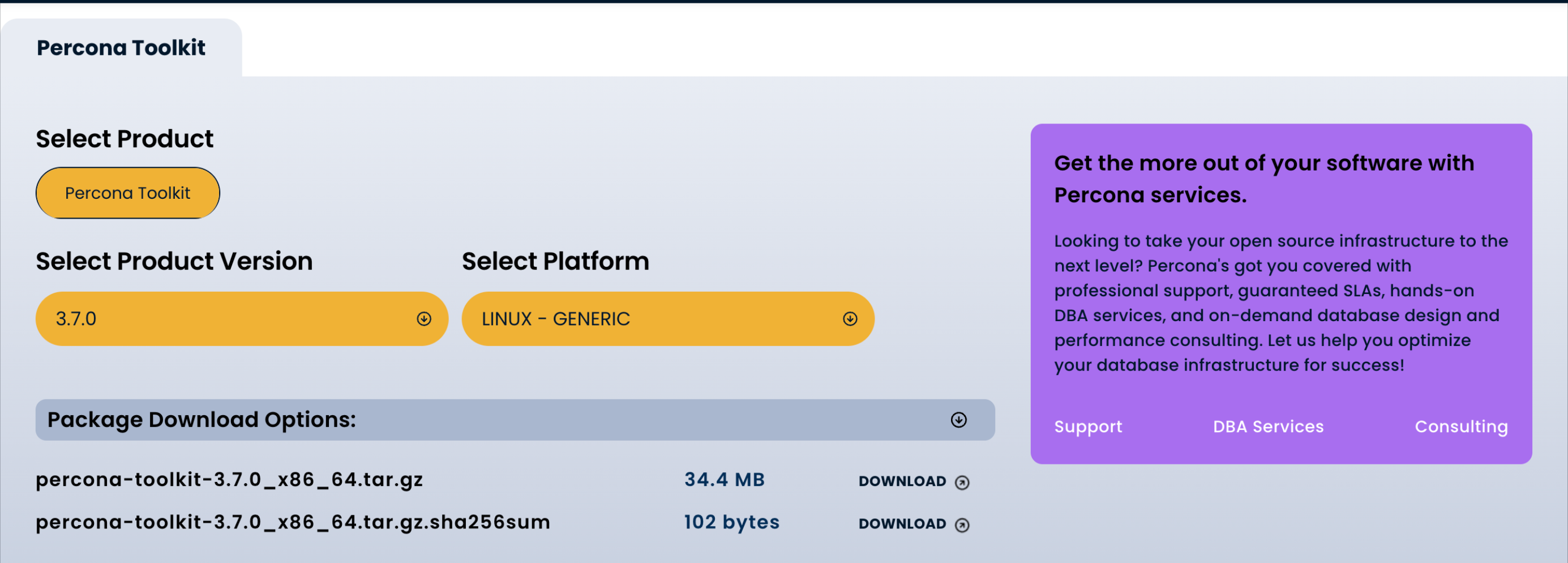Open the Percona Toolkit tab

point(121,48)
